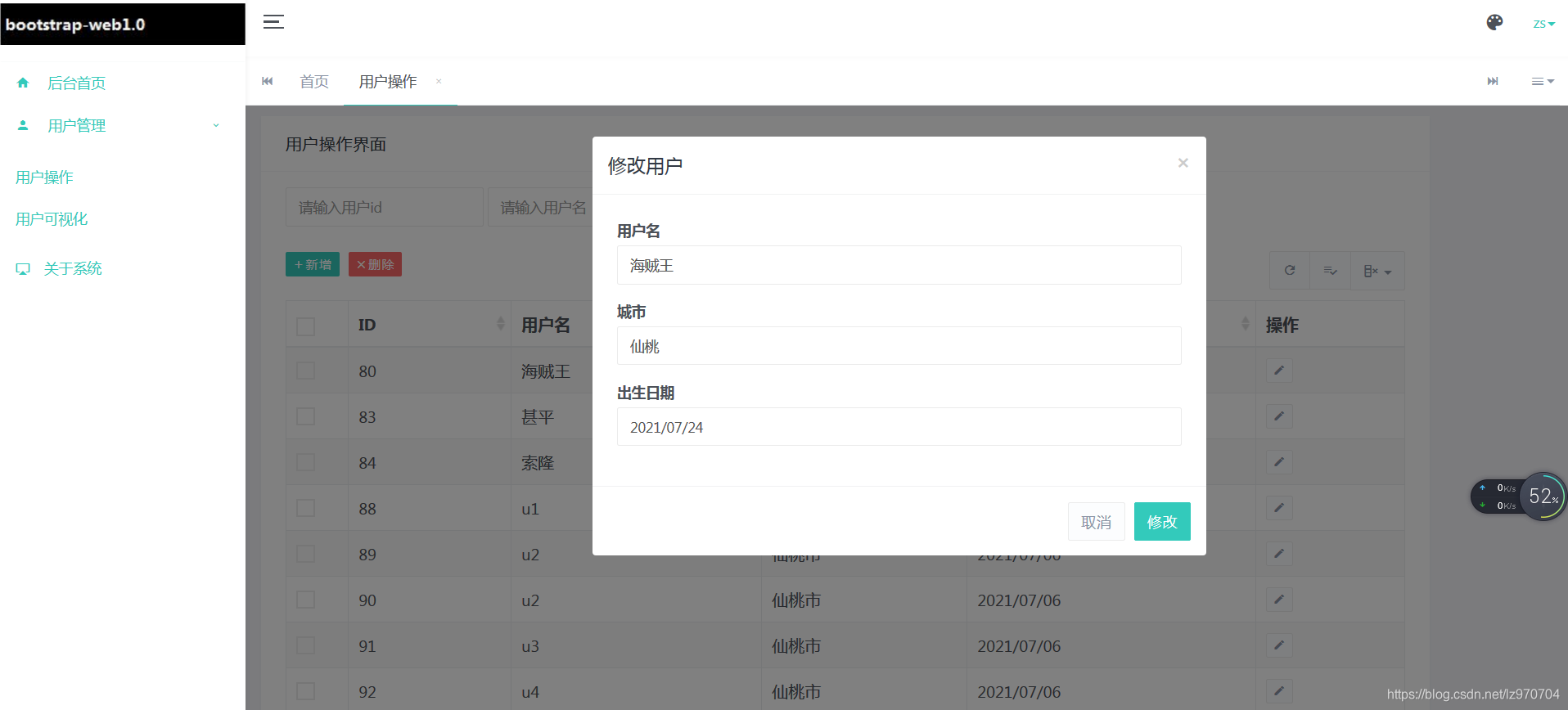Check the box for row ID 91
1568x710 pixels.
coord(306,645)
